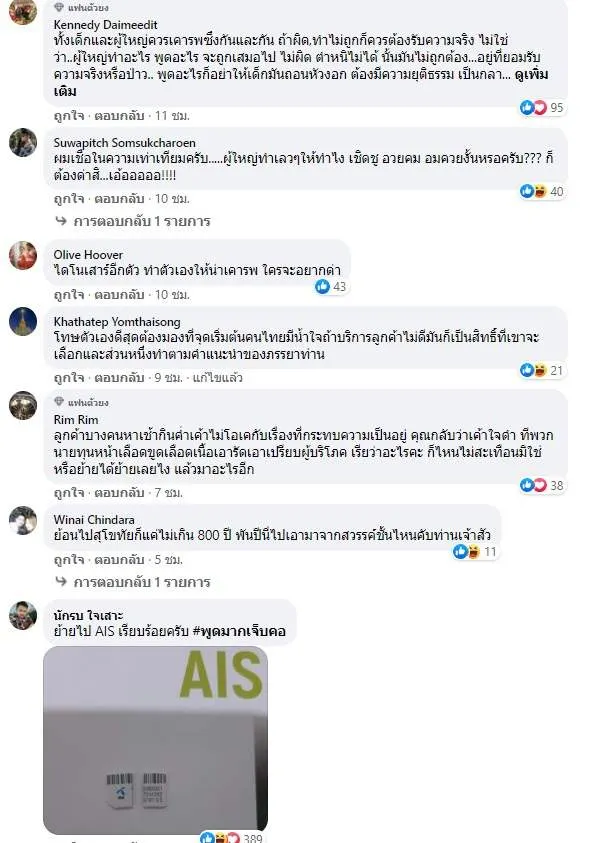Open Kennedy Daimeedit's profile picture

click(x=23, y=11)
